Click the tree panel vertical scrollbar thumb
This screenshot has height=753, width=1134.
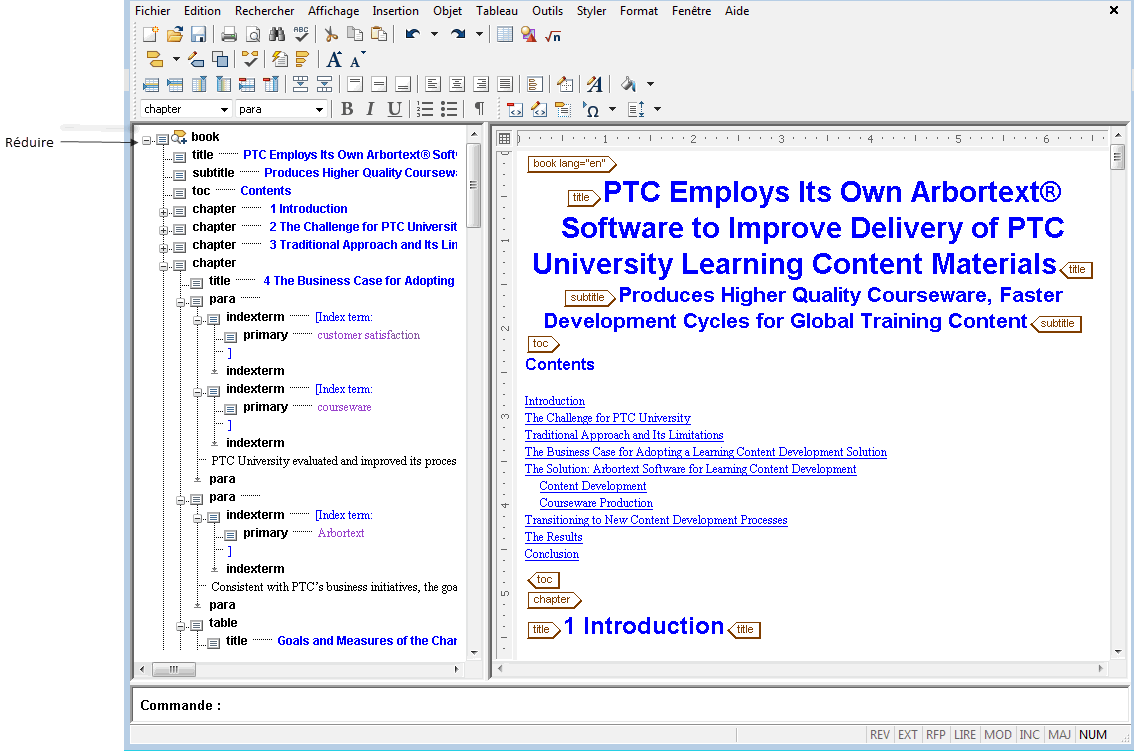click(474, 185)
